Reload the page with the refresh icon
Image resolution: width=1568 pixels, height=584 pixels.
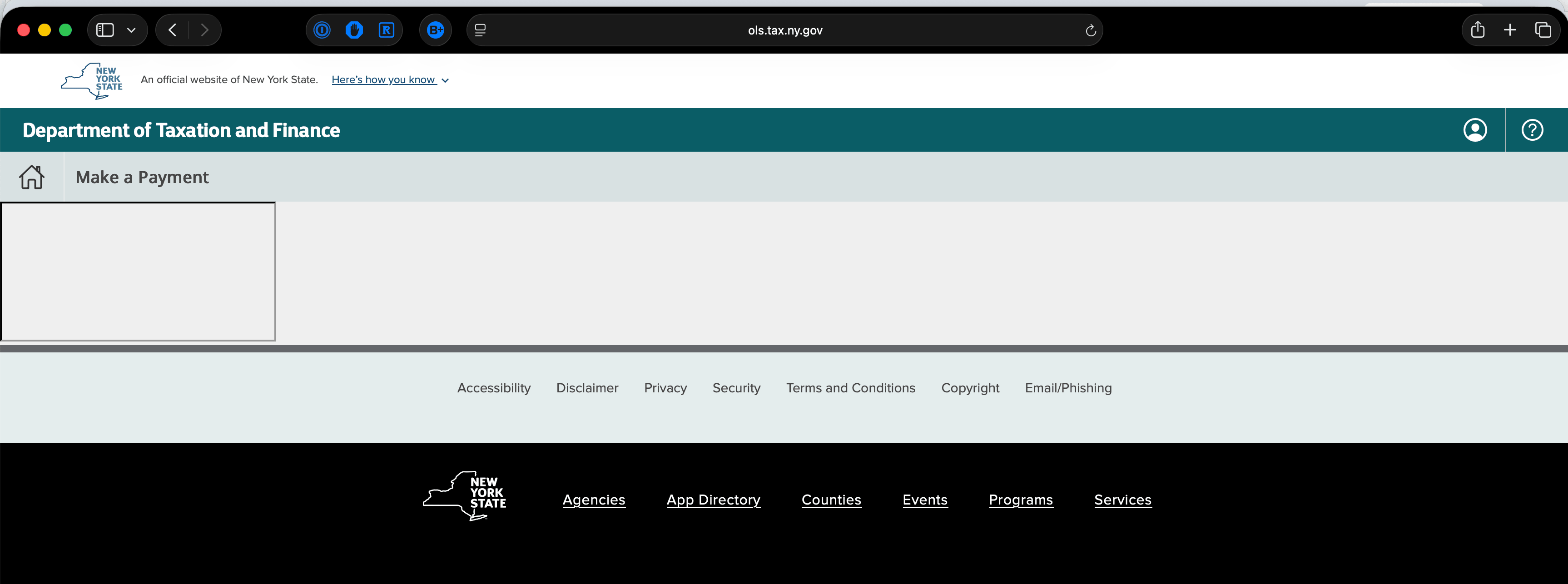pyautogui.click(x=1091, y=30)
